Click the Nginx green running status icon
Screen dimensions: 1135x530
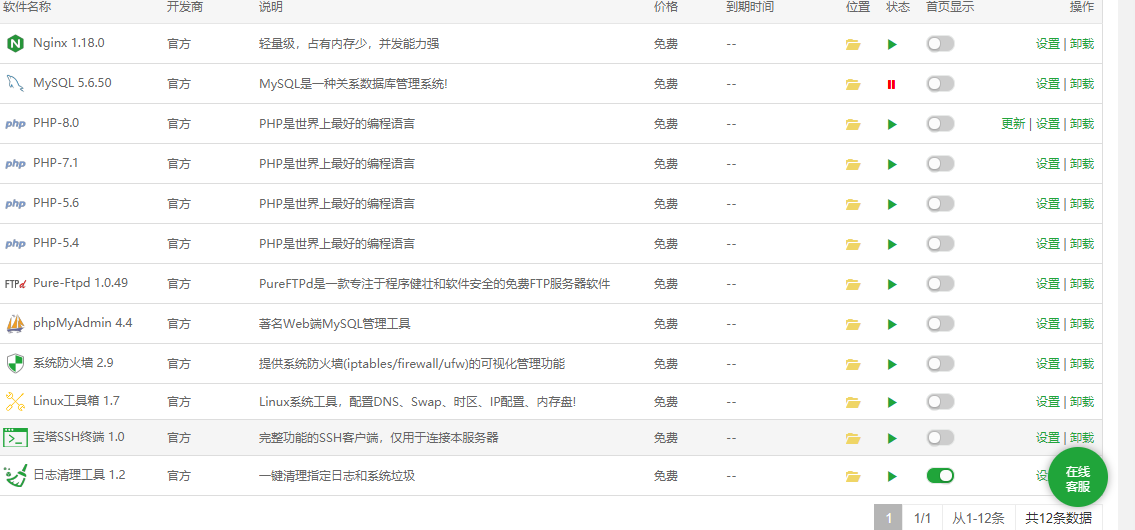pyautogui.click(x=892, y=44)
